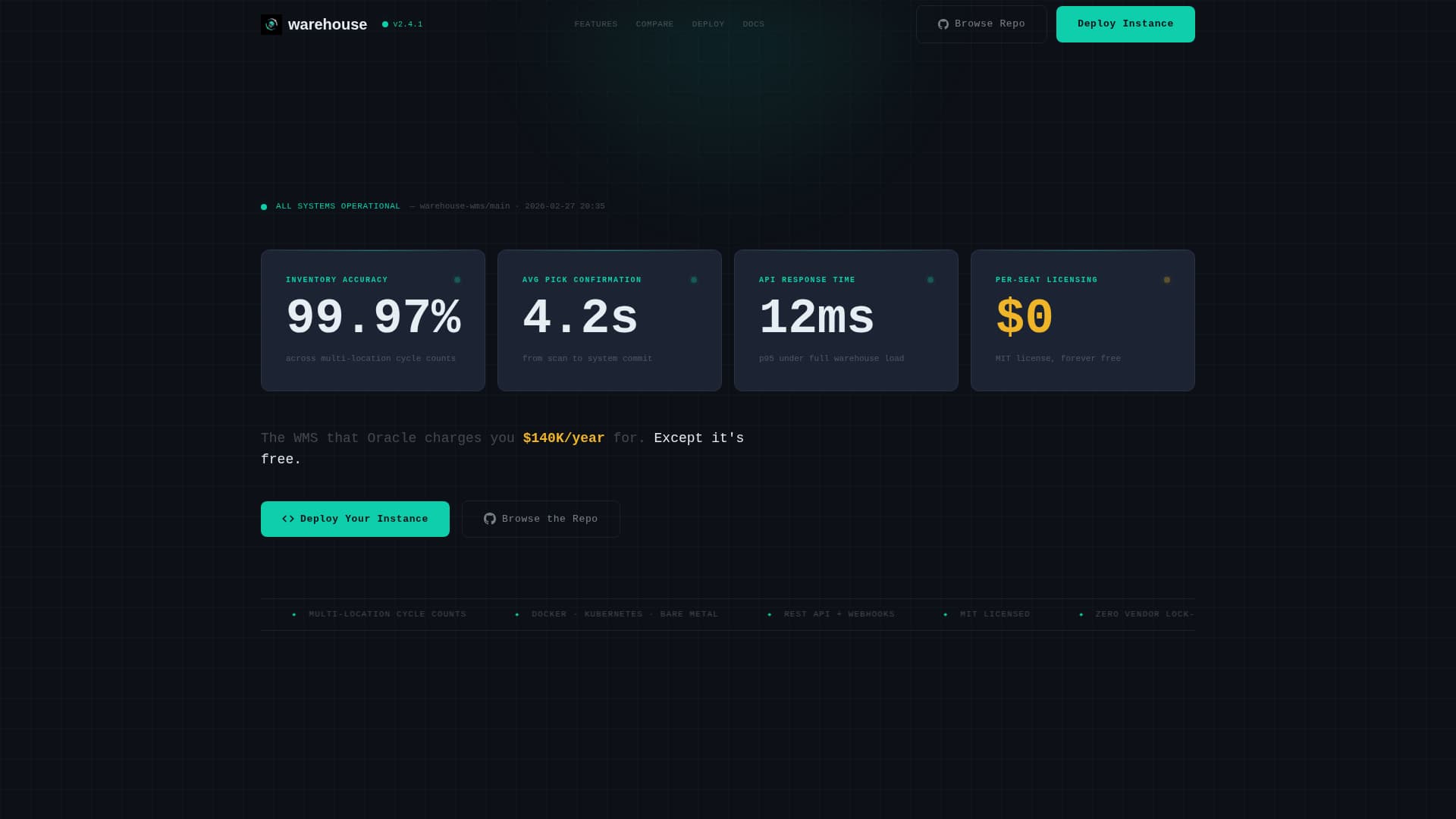Click MULTI-LOCATION CYCLE COUNTS ticker item
The image size is (1456, 819).
tap(388, 614)
